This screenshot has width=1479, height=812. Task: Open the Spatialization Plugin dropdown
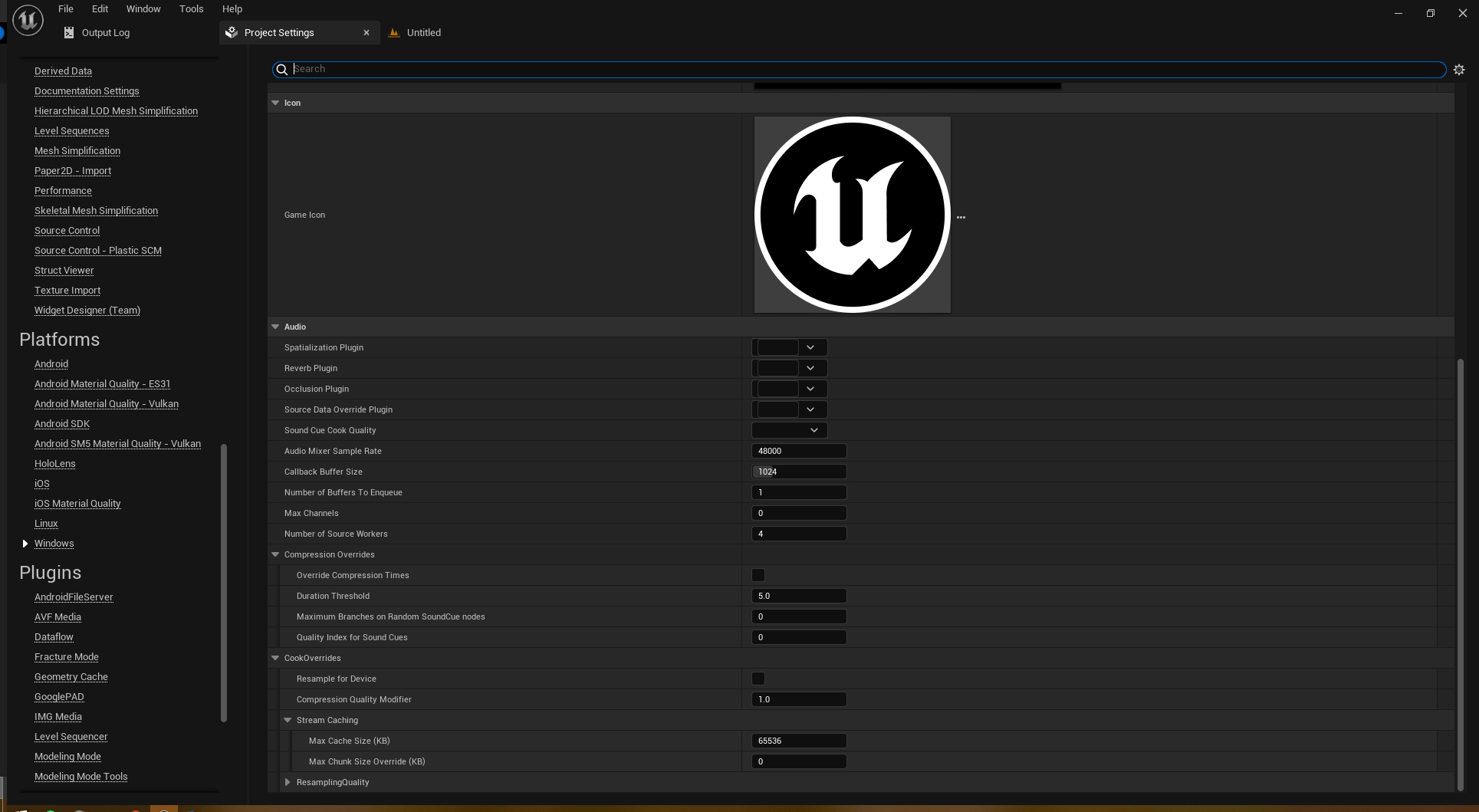click(x=789, y=347)
